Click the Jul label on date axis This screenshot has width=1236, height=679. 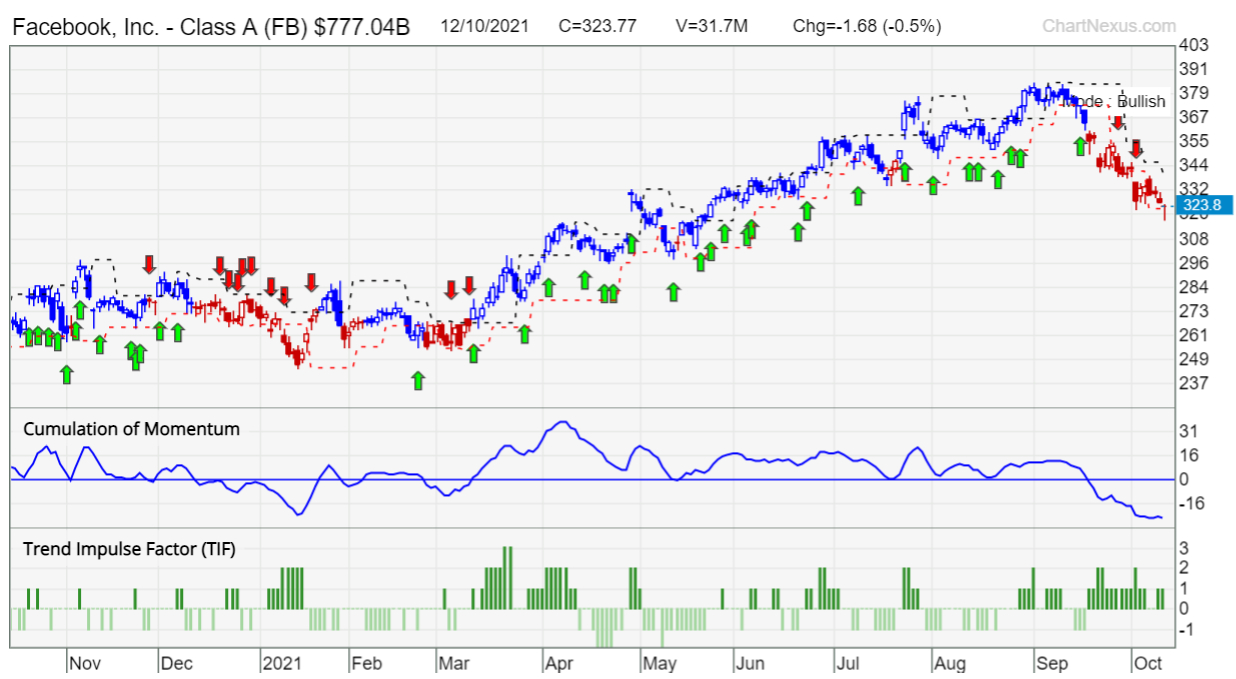point(849,663)
